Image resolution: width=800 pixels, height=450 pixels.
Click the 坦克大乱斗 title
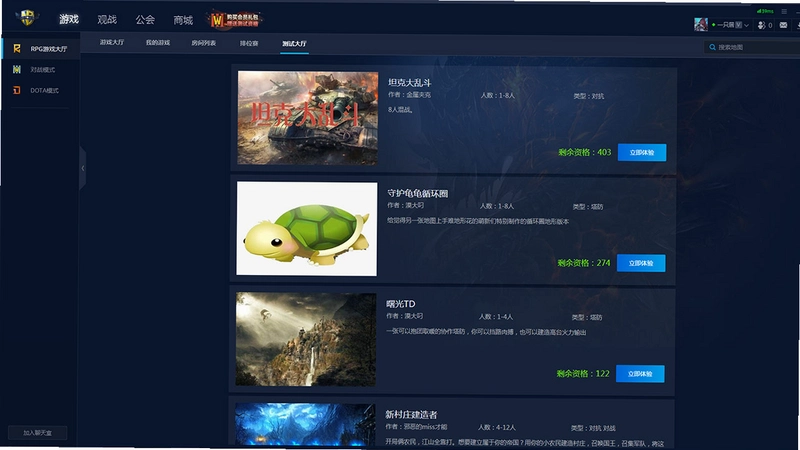(409, 83)
